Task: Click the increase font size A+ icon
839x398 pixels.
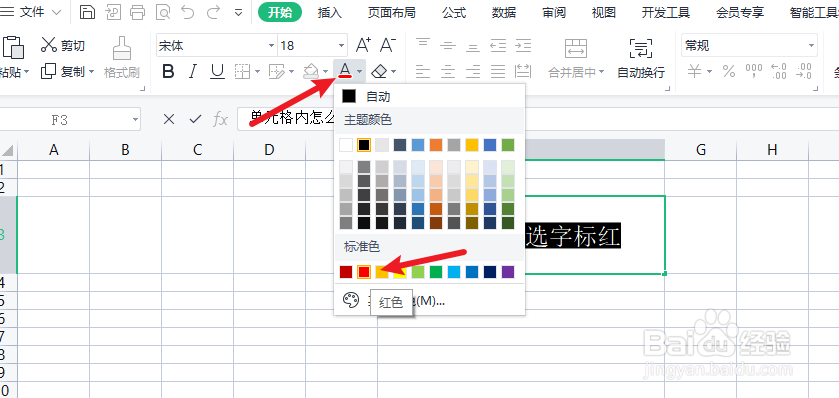Action: point(363,45)
